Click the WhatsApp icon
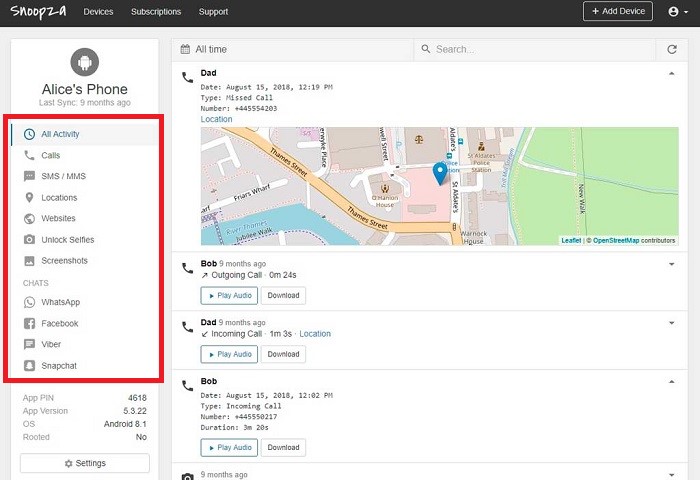700x480 pixels. [29, 302]
